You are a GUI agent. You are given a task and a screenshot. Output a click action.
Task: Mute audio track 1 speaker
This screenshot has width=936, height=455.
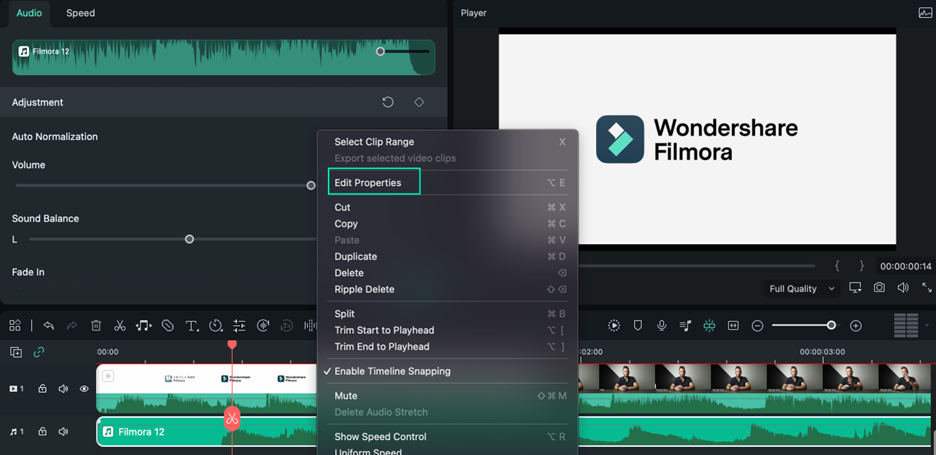[x=63, y=431]
